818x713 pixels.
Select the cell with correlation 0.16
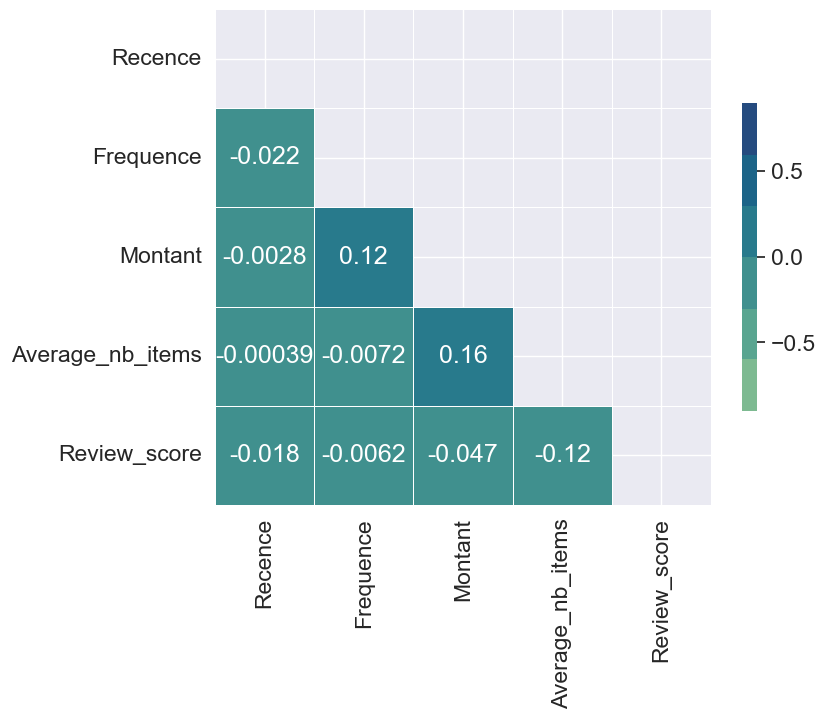[463, 355]
